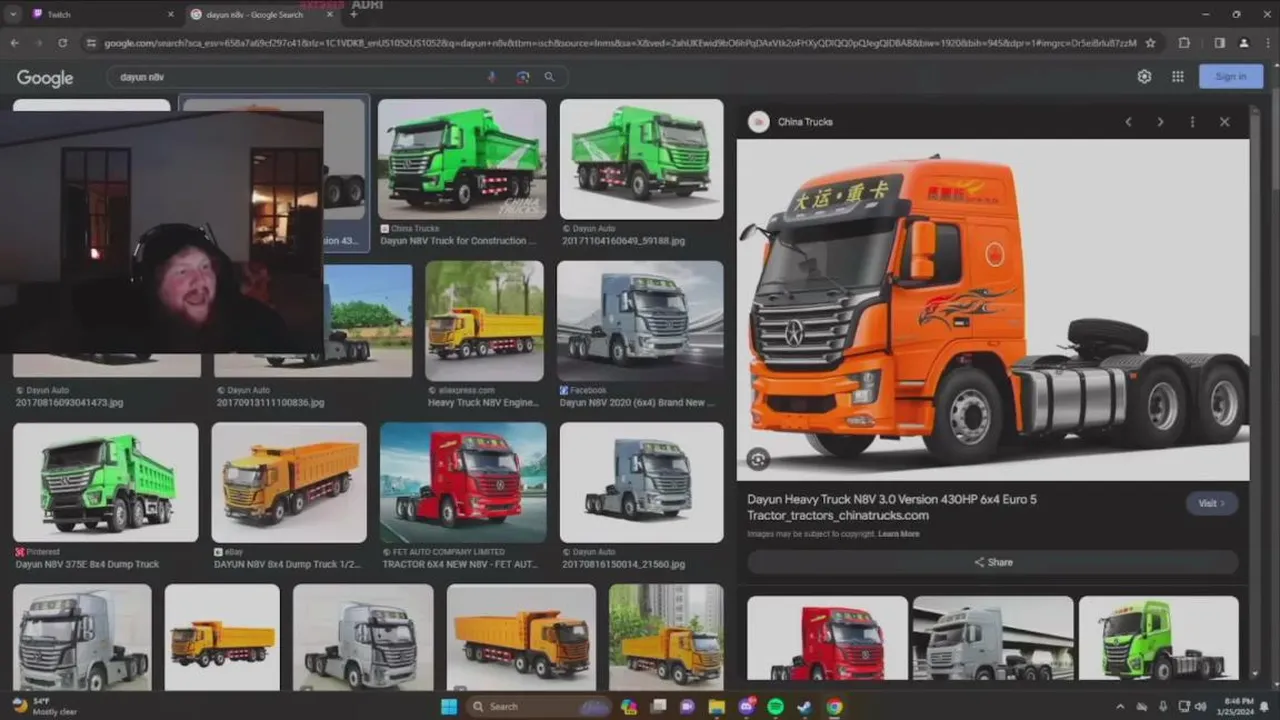Open Google apps grid
The width and height of the screenshot is (1280, 720).
[1178, 77]
